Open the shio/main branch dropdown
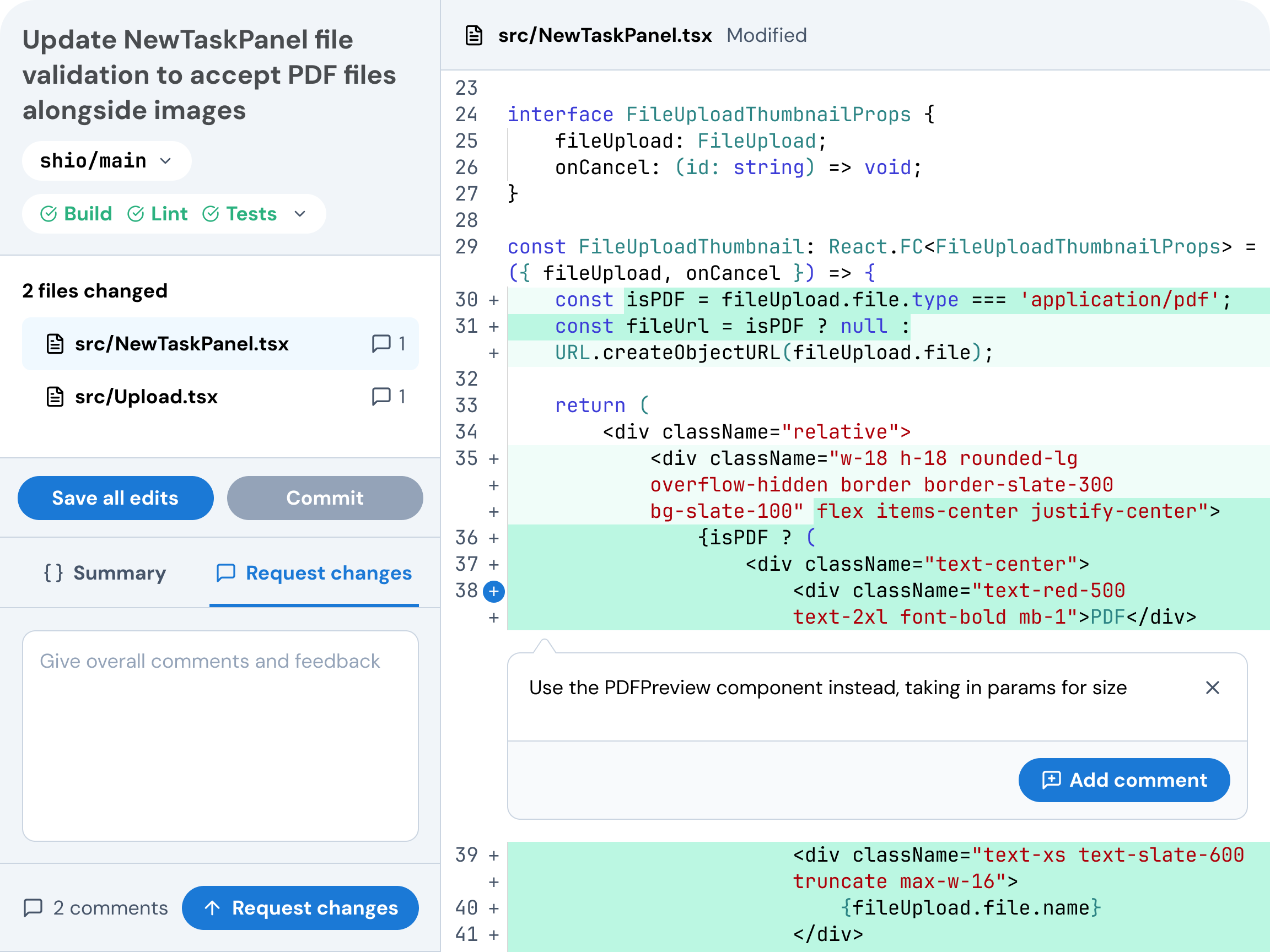This screenshot has width=1270, height=952. coord(107,161)
